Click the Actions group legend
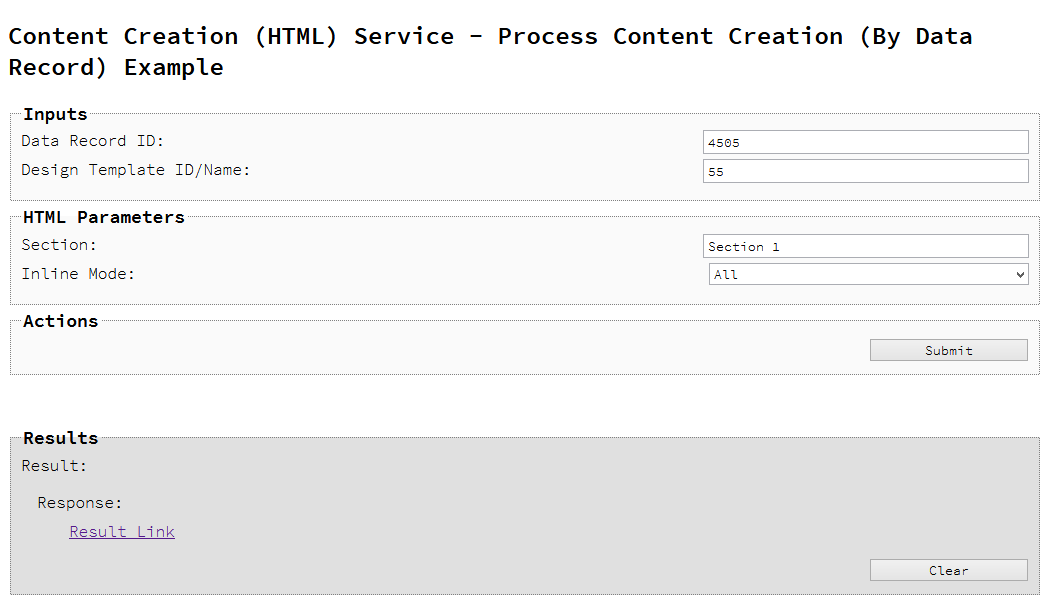Viewport: 1050px width, 605px height. pos(60,321)
